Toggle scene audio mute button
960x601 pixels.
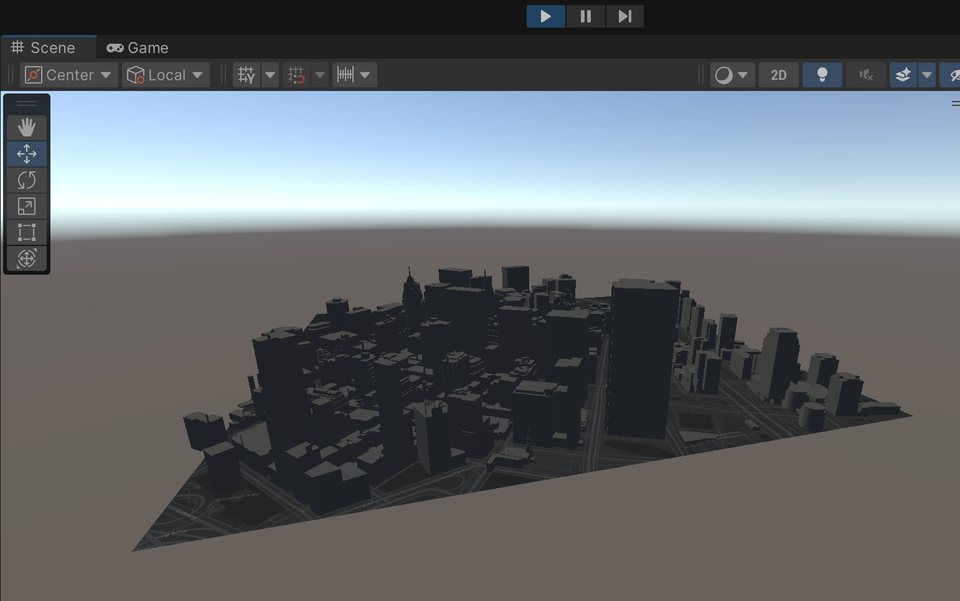tap(866, 75)
